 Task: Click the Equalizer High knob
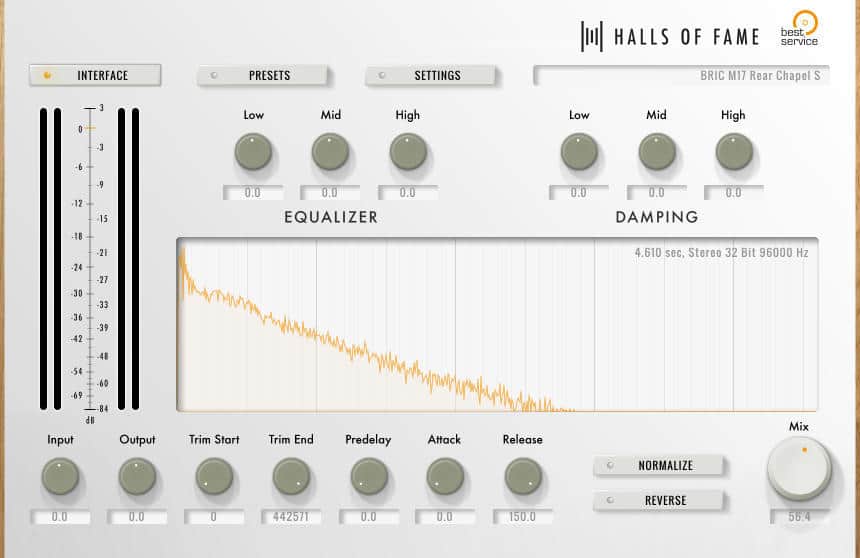tap(408, 152)
